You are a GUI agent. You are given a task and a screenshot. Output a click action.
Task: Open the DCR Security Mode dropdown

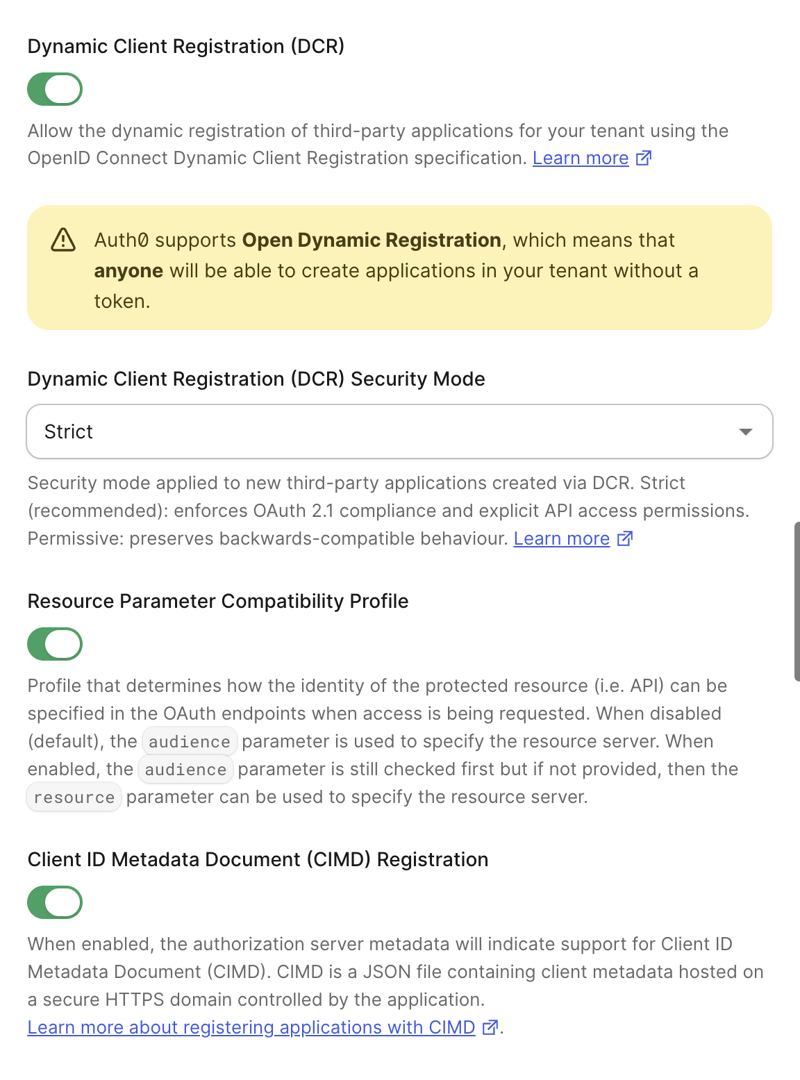400,431
